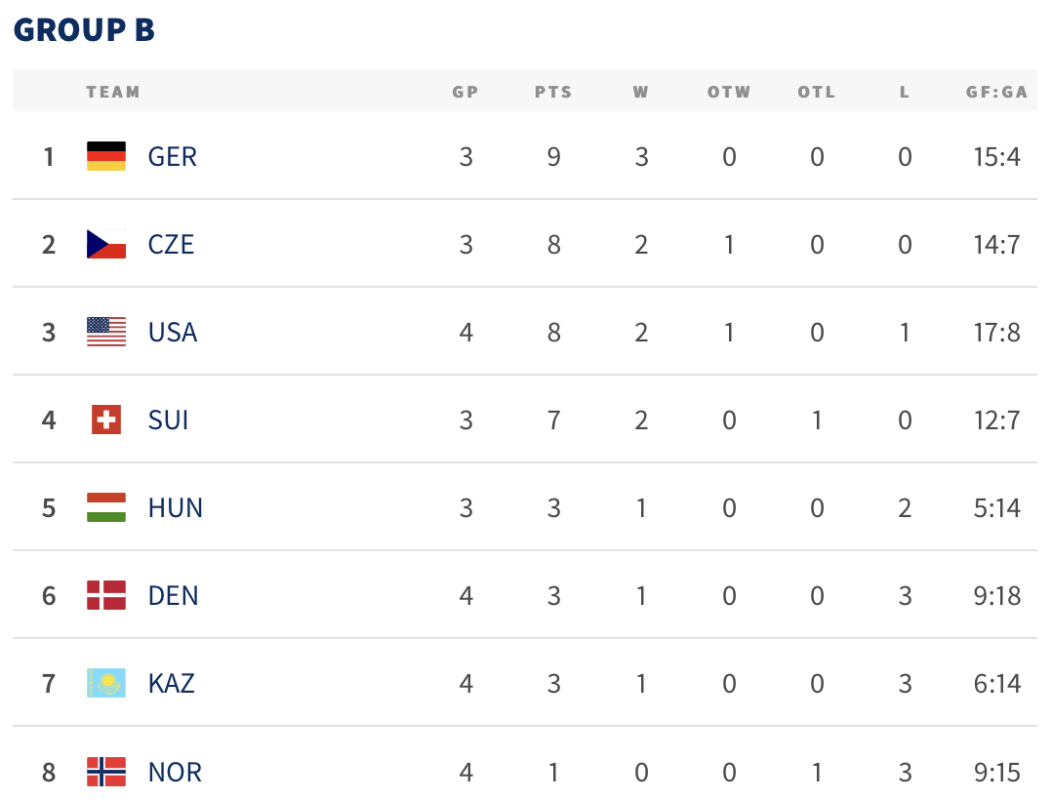
Task: Click the Norway flag icon
Action: pos(106,772)
